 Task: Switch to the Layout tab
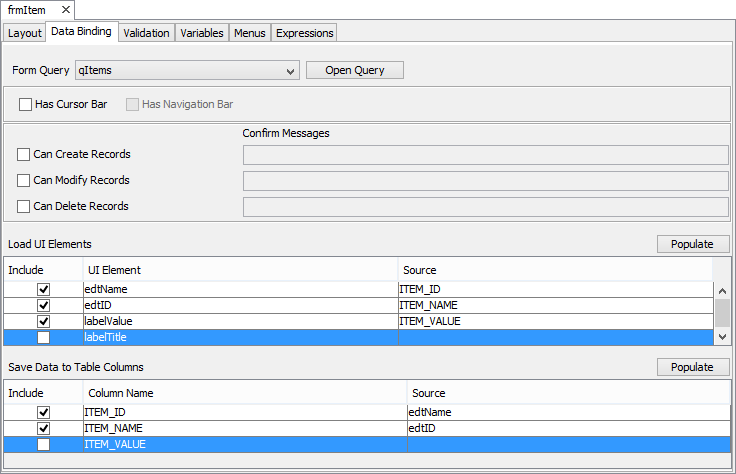[x=24, y=33]
